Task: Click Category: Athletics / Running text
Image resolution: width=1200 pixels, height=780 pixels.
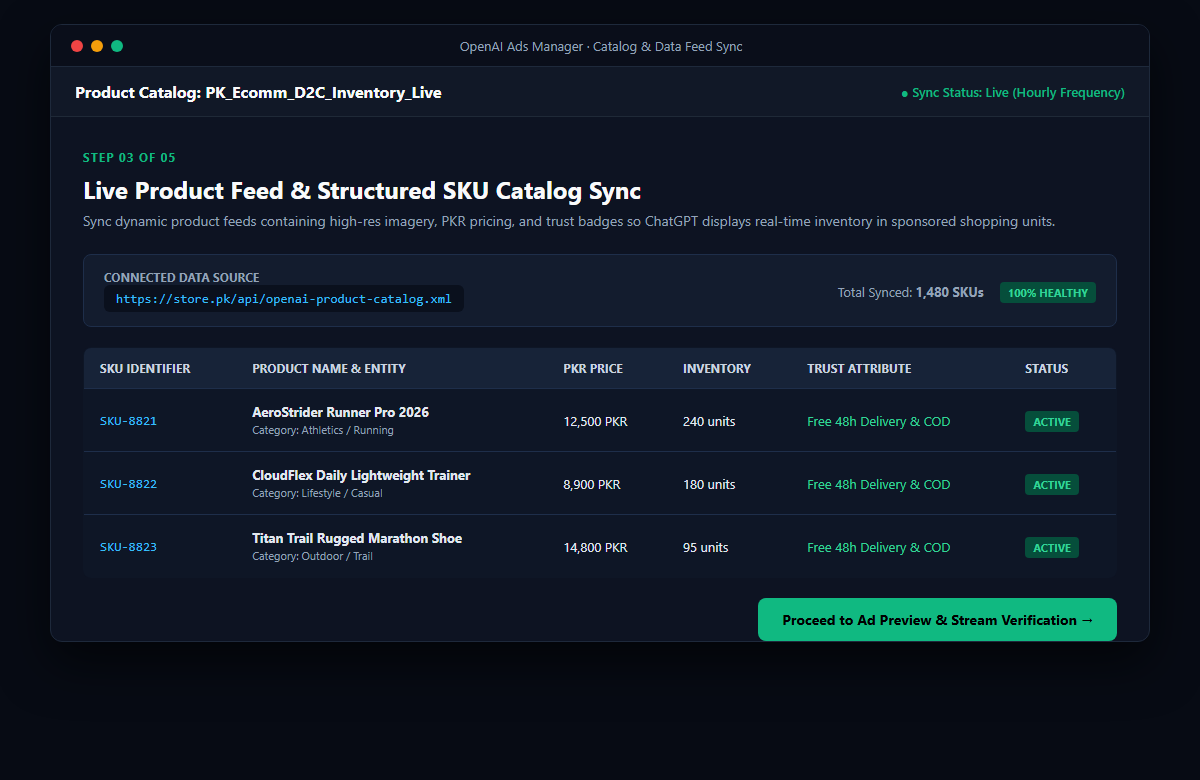Action: click(323, 431)
